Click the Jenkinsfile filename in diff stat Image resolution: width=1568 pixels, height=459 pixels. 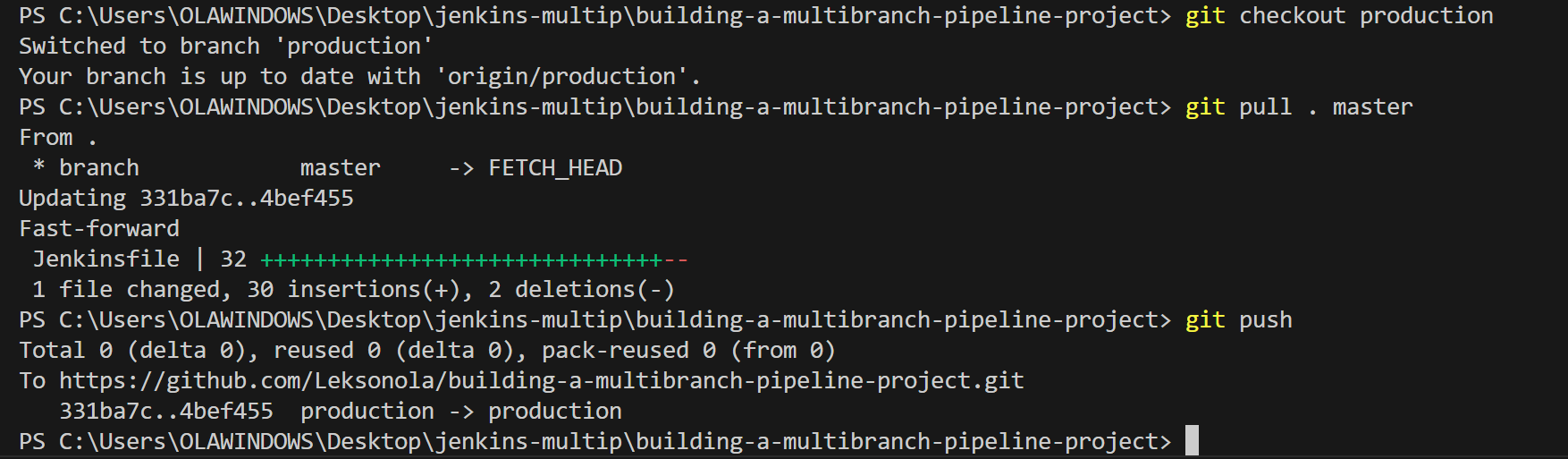point(106,259)
